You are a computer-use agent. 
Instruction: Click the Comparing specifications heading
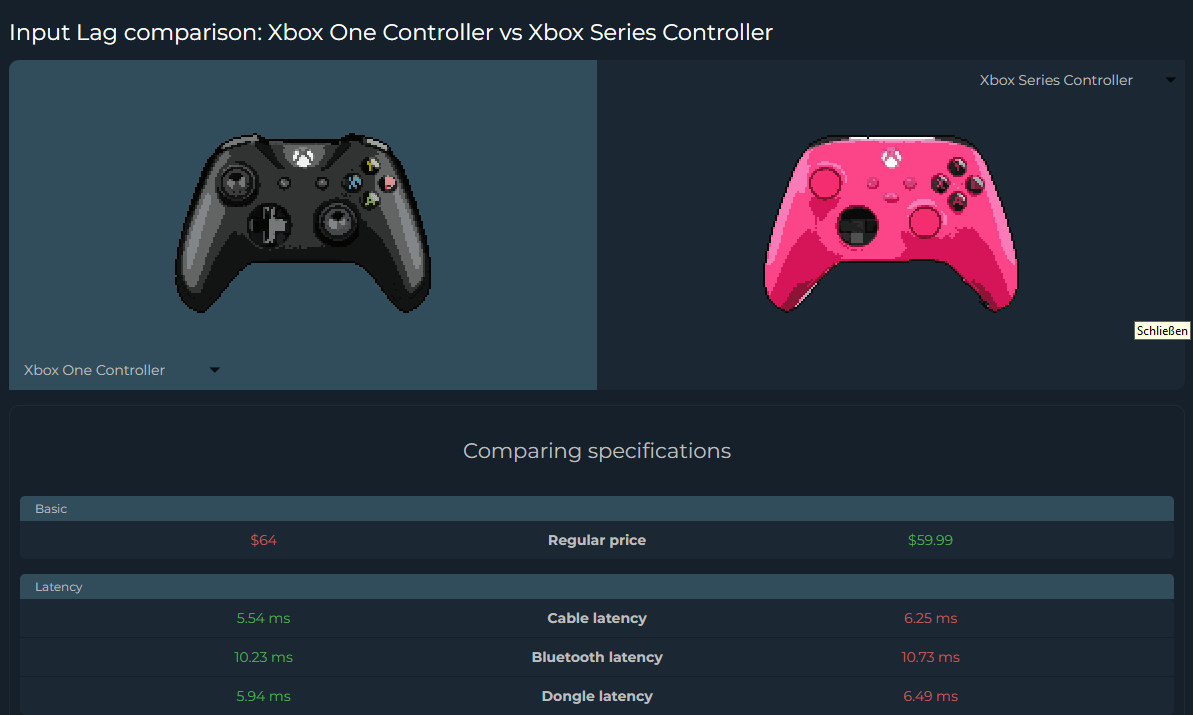click(596, 451)
